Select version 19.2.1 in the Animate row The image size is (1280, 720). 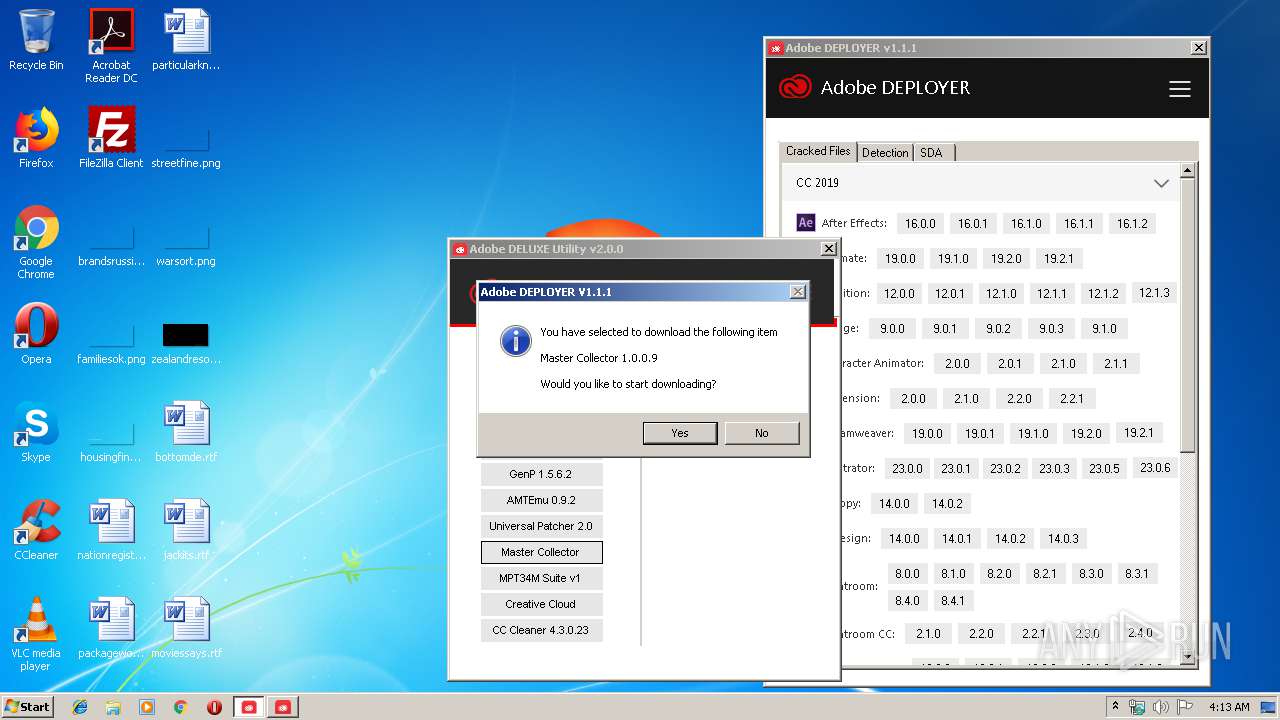1059,259
